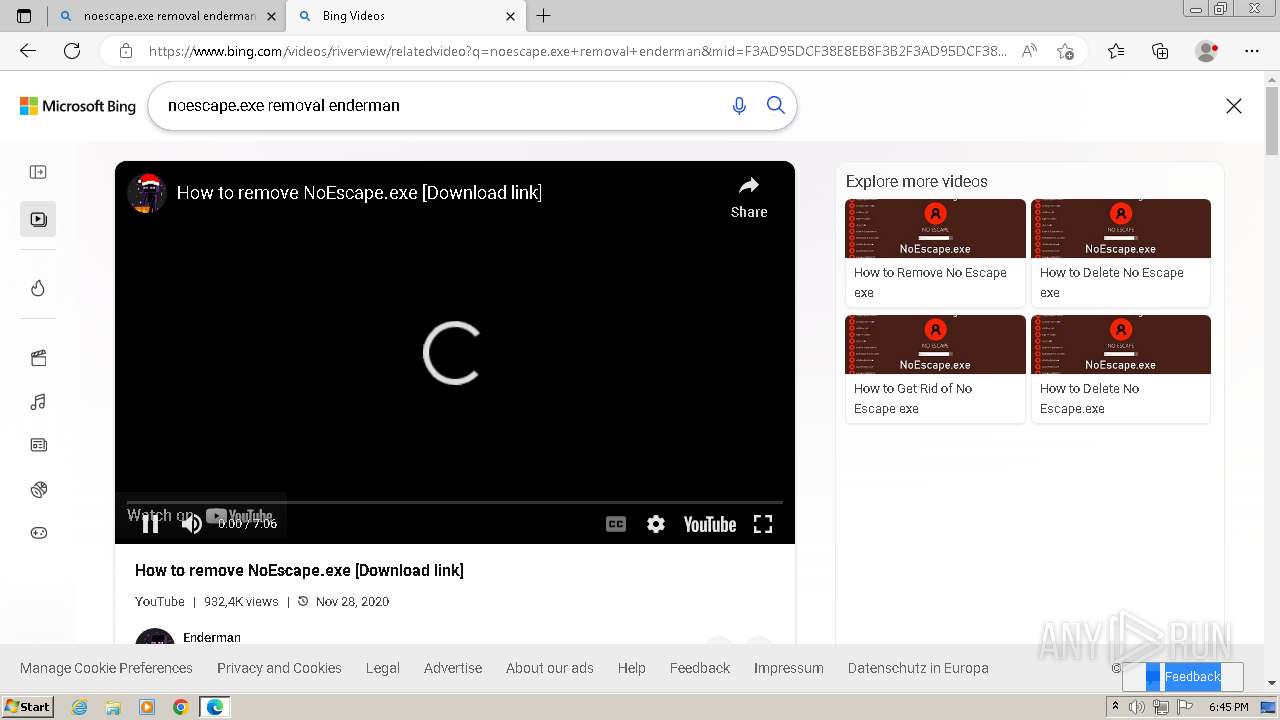The height and width of the screenshot is (720, 1280).
Task: Show hidden system tray icons arrow
Action: pos(1115,707)
